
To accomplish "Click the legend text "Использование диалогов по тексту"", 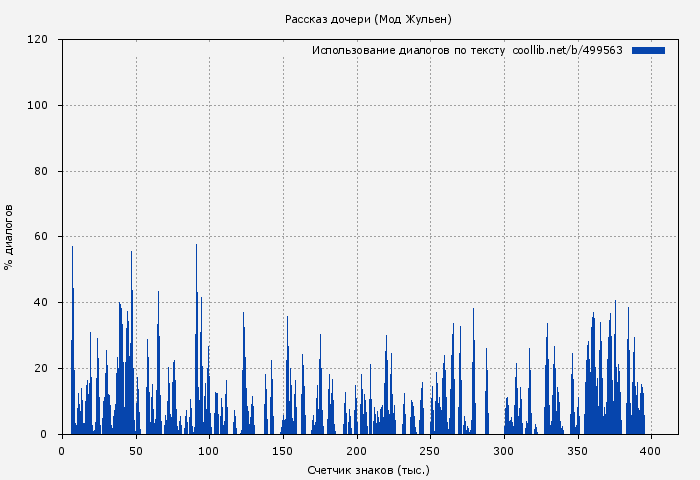I will [408, 50].
